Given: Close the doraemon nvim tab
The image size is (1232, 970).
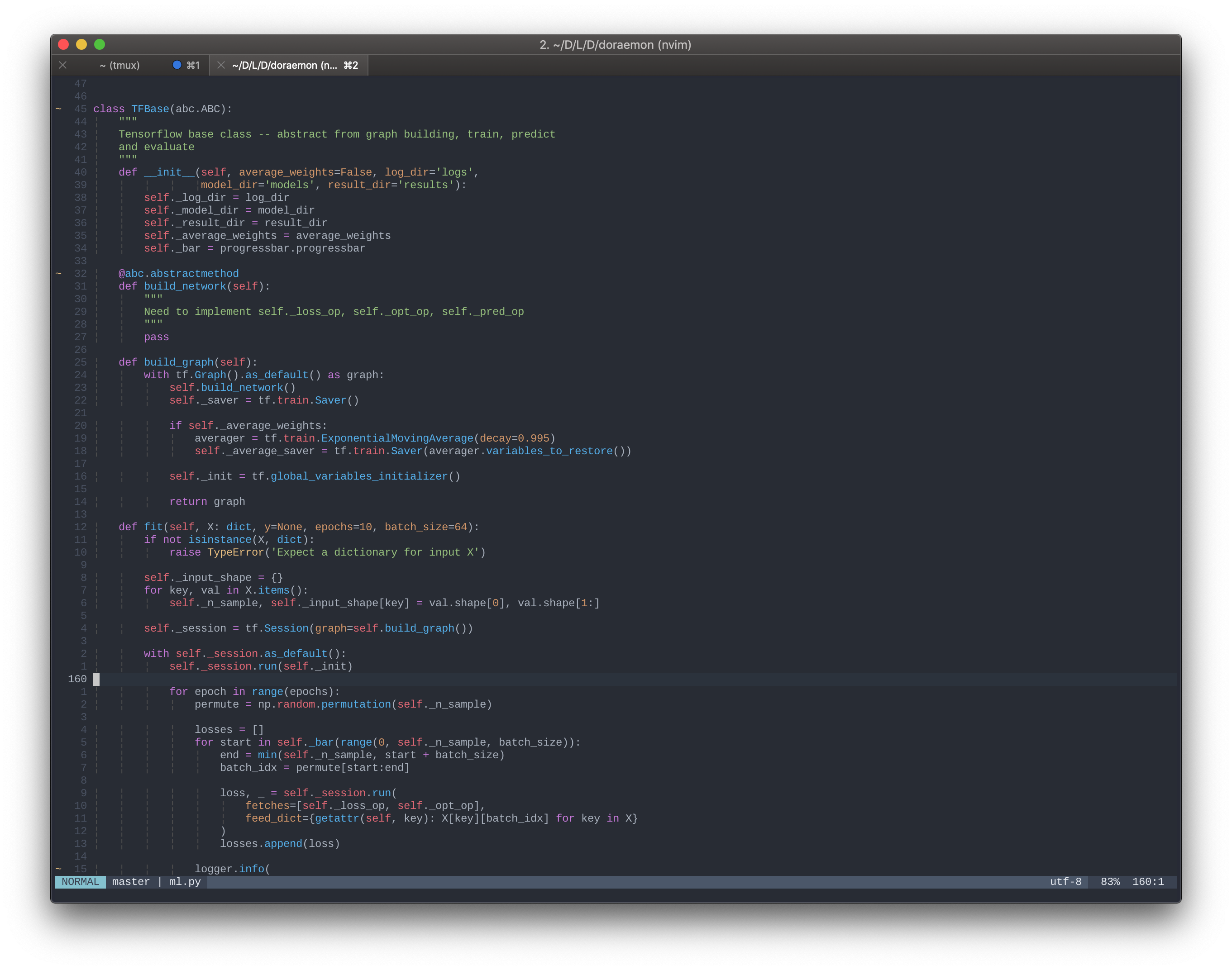Looking at the screenshot, I should tap(221, 65).
